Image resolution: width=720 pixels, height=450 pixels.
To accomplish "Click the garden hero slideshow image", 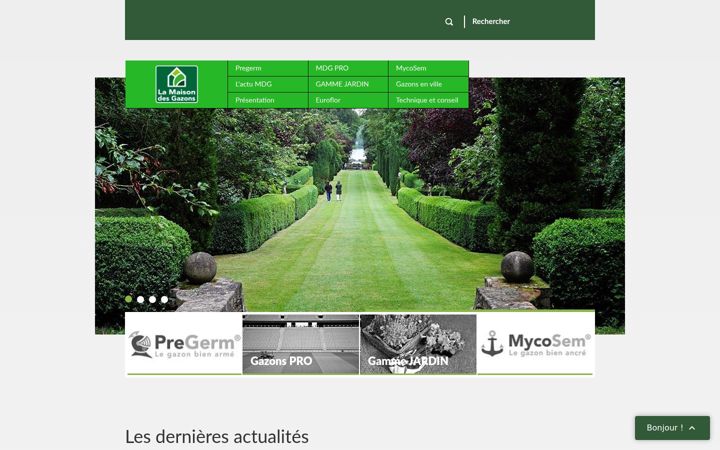I will pyautogui.click(x=360, y=207).
